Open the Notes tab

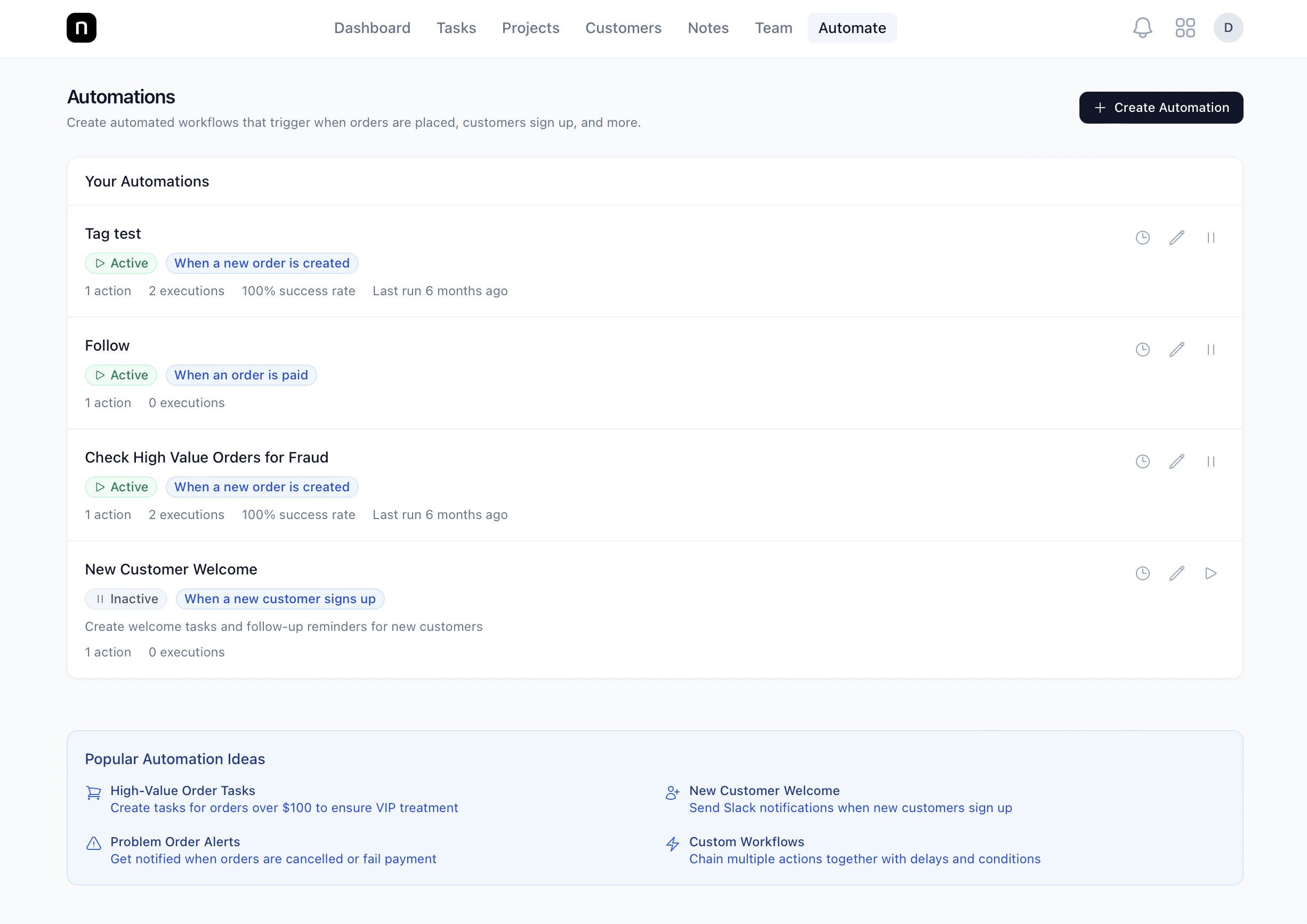[x=708, y=28]
